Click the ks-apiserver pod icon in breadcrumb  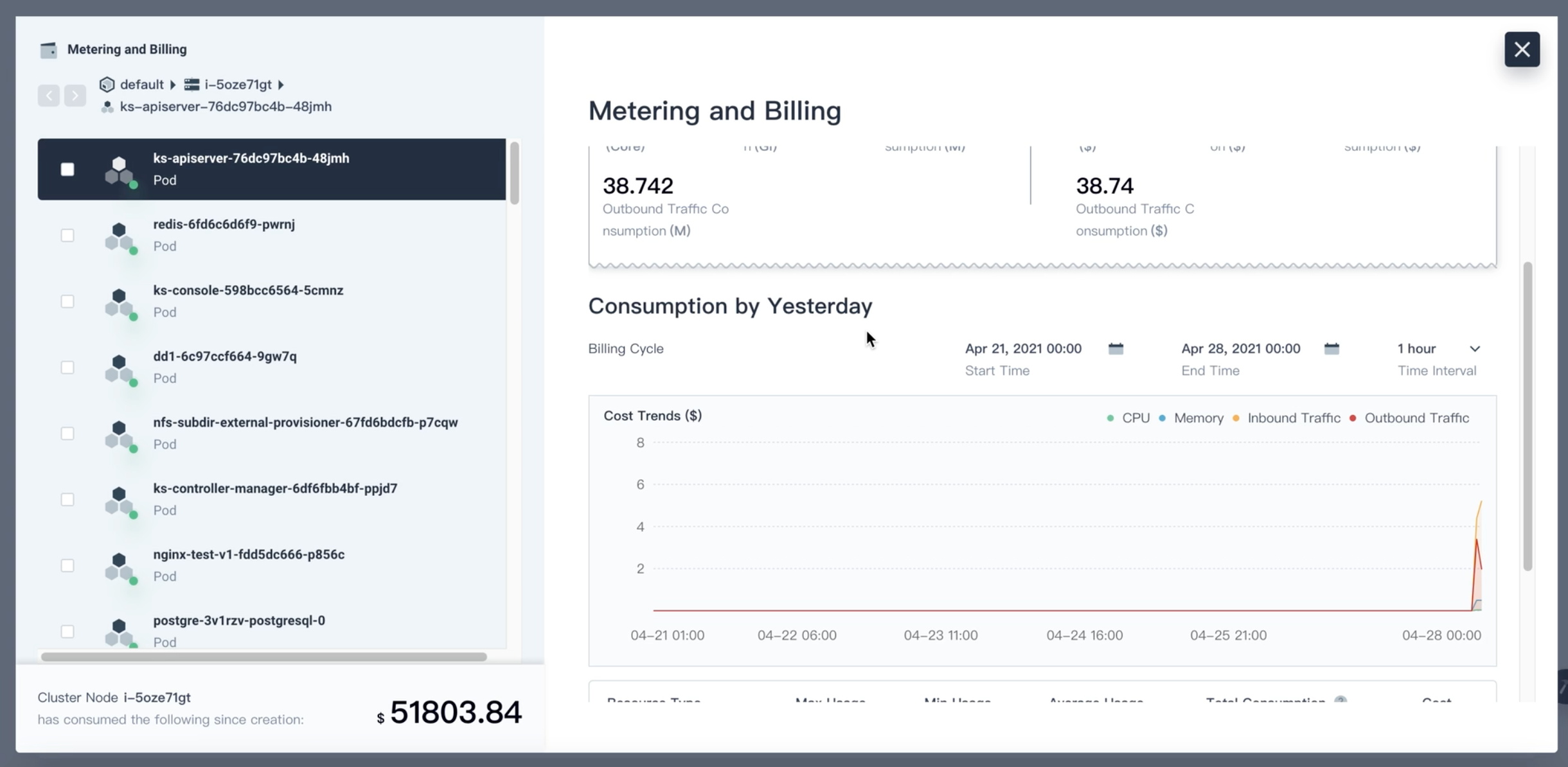point(107,107)
